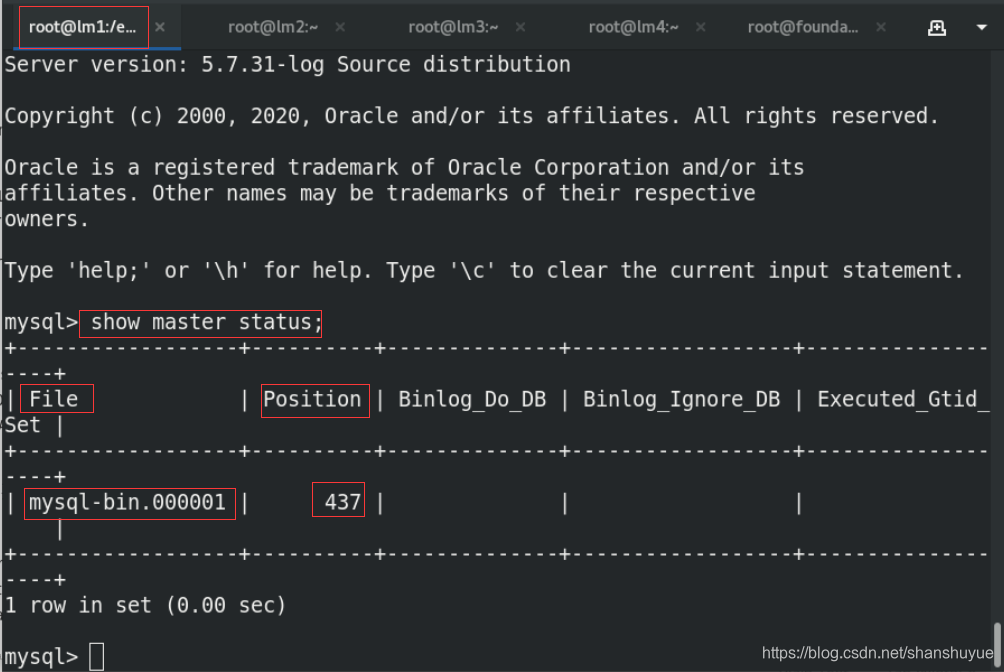1004x672 pixels.
Task: Switch to the root@lm4:~ terminal tab
Action: (633, 27)
